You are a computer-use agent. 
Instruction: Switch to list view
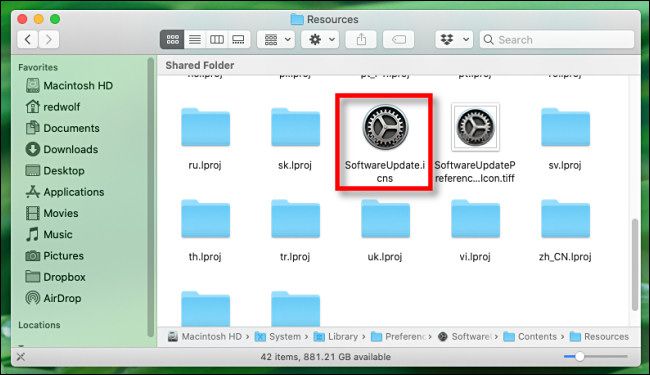click(195, 40)
